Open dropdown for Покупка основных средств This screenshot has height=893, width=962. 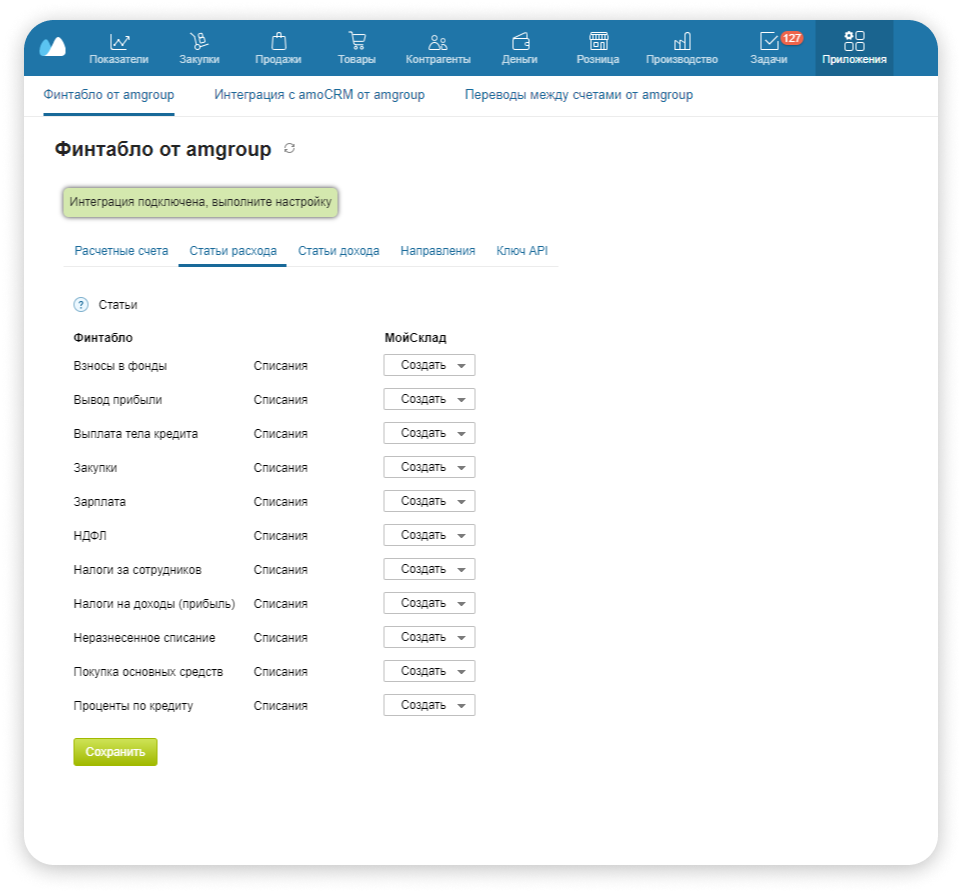[429, 672]
